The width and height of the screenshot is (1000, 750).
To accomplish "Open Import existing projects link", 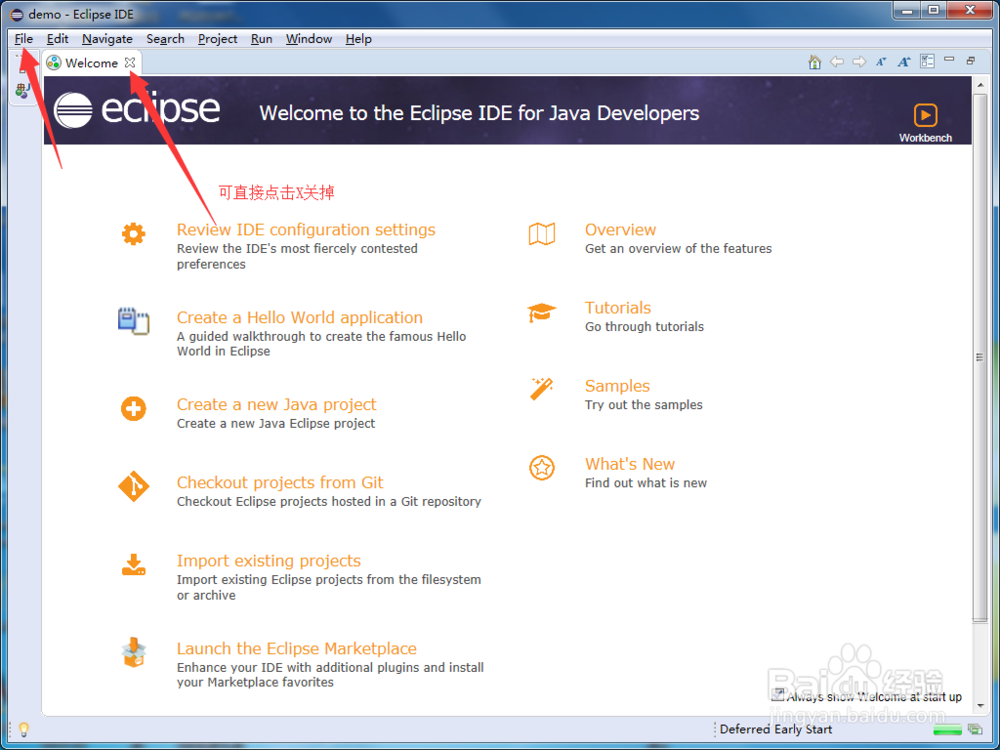I will point(268,561).
